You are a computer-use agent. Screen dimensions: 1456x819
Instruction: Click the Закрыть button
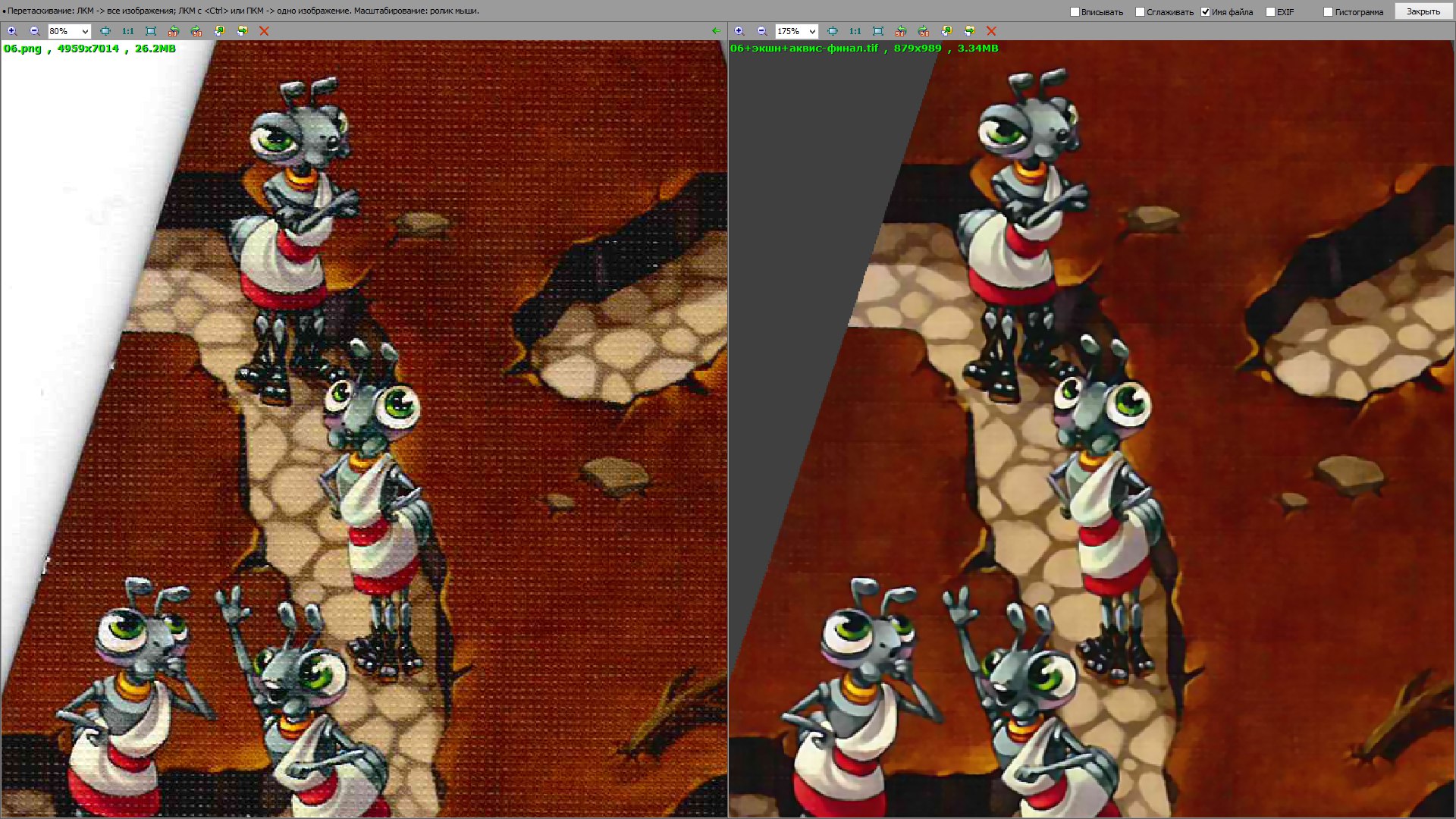click(x=1423, y=11)
